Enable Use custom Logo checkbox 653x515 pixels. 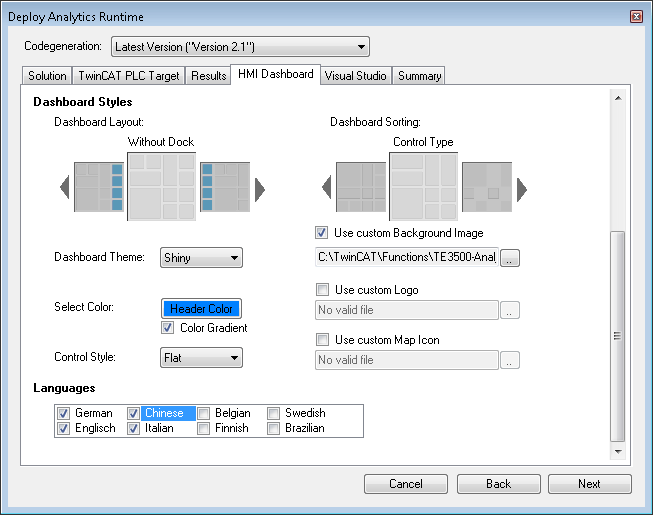[322, 290]
